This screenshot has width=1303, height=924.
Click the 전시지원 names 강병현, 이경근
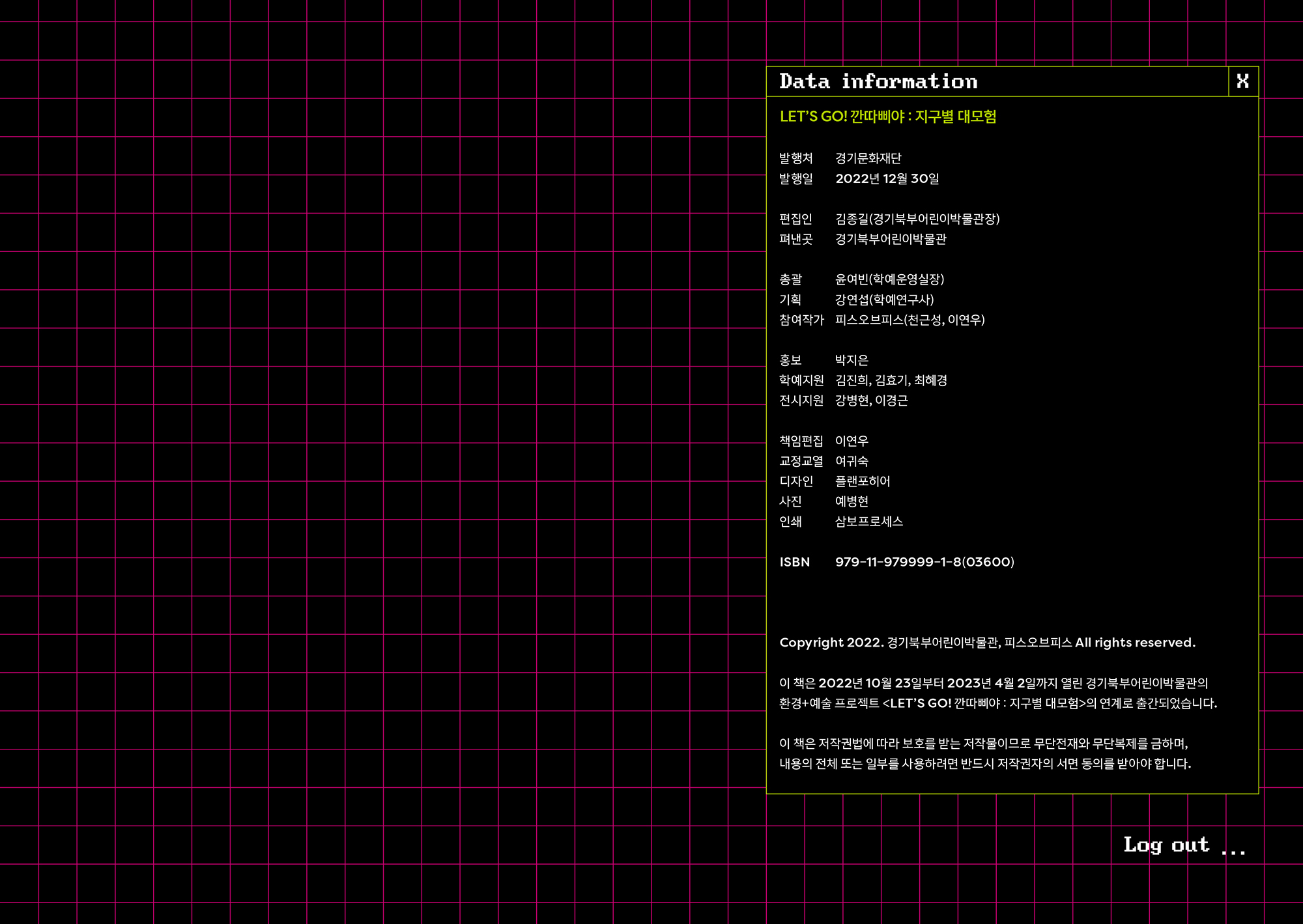click(x=871, y=400)
